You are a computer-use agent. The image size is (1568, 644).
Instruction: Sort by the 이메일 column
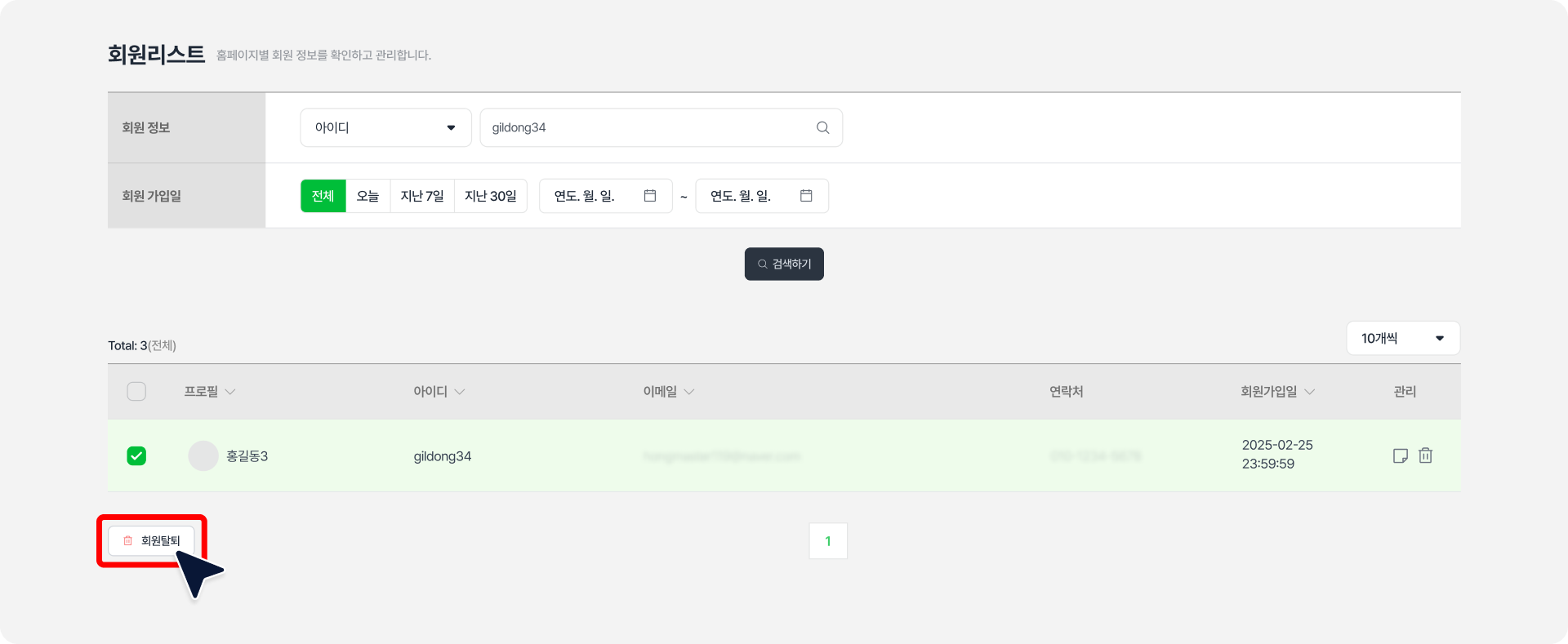669,392
